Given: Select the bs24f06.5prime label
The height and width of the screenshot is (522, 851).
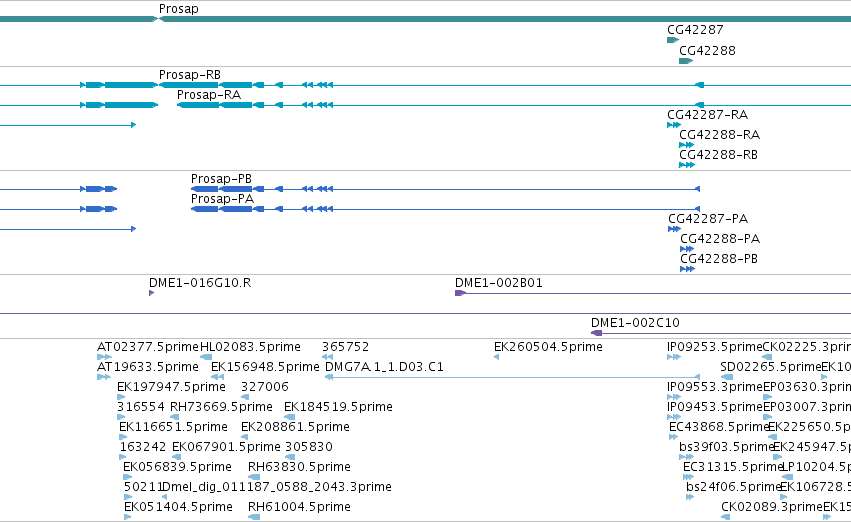Looking at the screenshot, I should [733, 487].
